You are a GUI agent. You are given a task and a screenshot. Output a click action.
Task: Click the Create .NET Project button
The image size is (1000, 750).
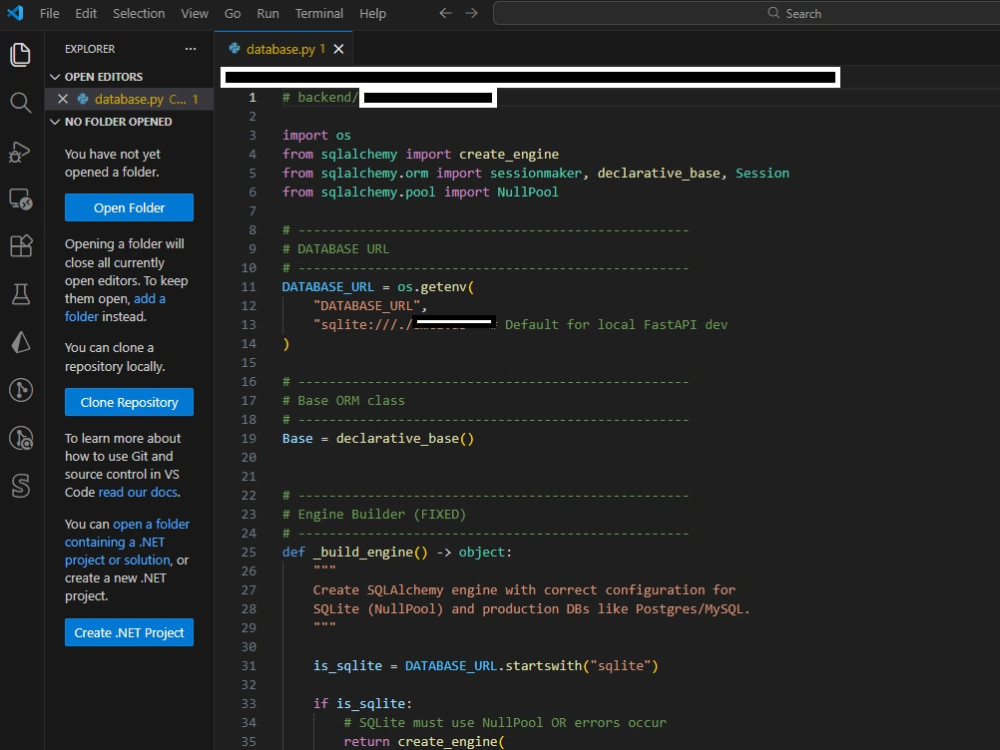(x=129, y=632)
